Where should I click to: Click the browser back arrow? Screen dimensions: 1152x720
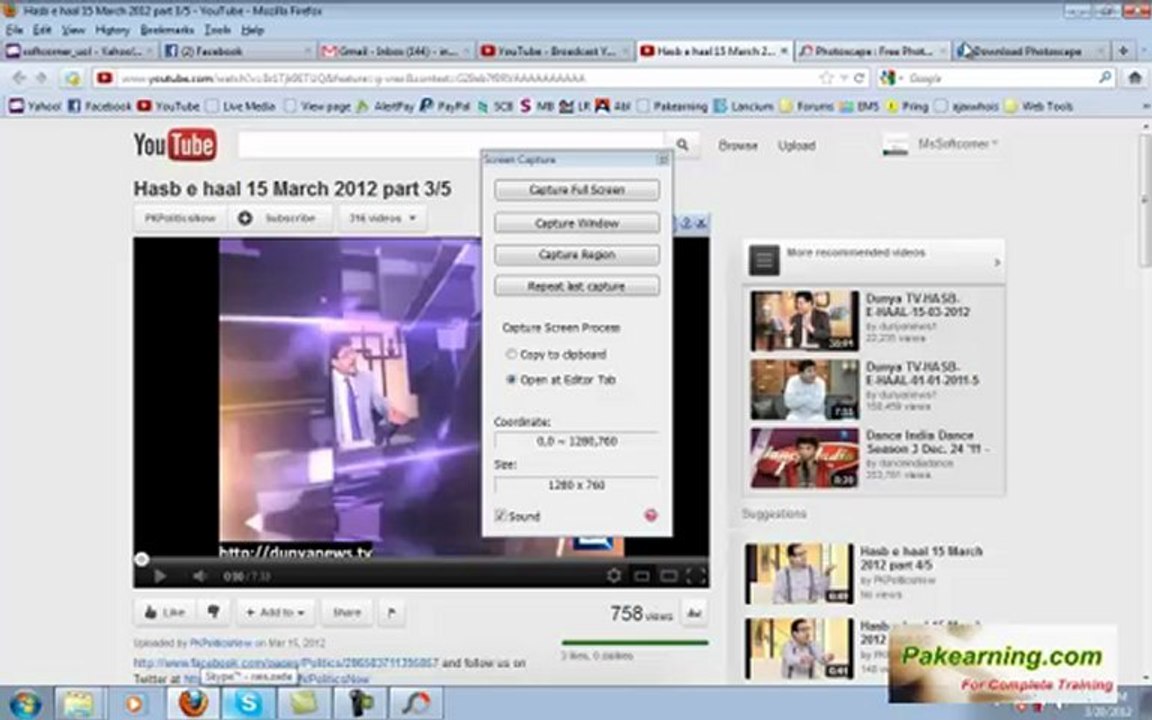20,78
